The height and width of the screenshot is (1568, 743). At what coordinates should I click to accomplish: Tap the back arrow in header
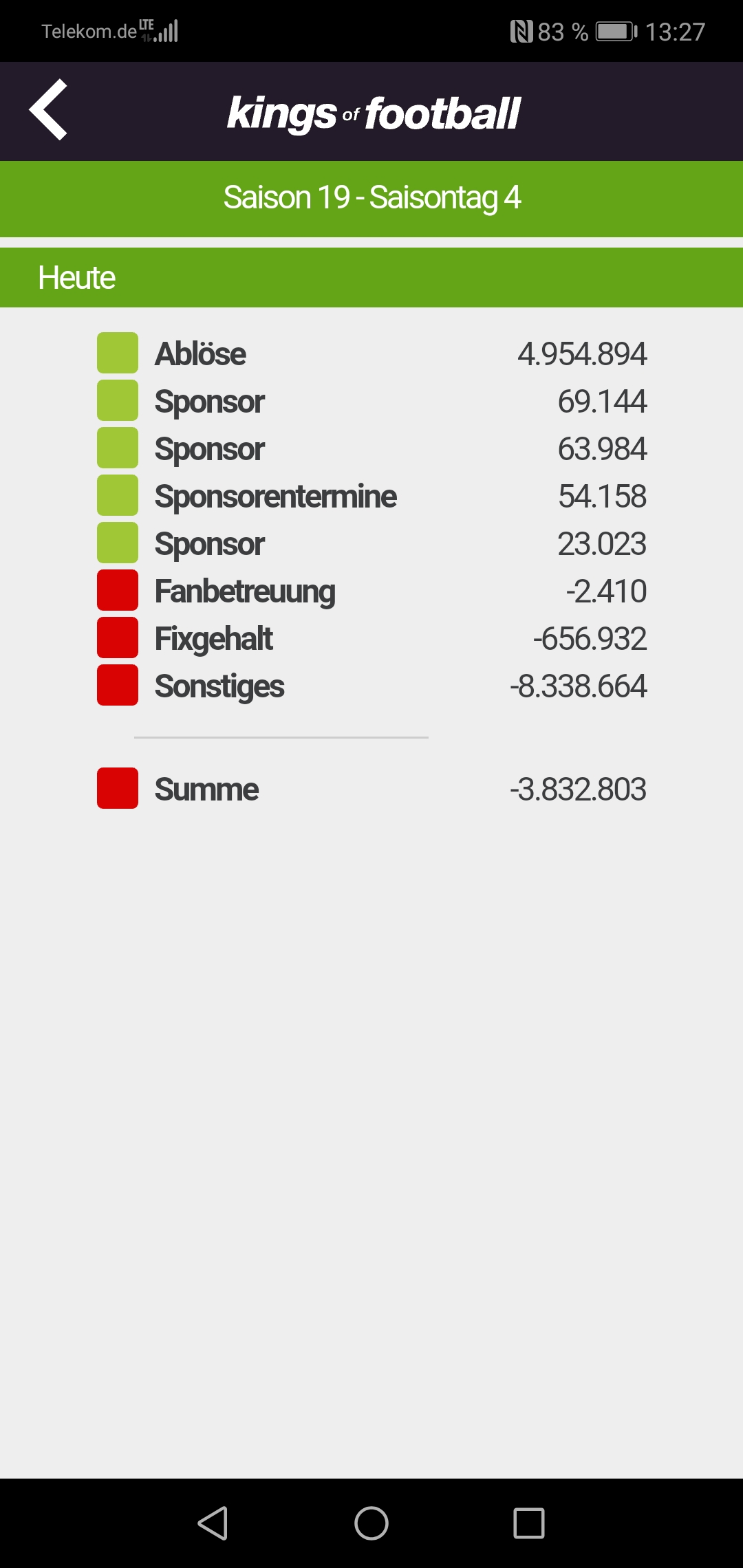(48, 109)
